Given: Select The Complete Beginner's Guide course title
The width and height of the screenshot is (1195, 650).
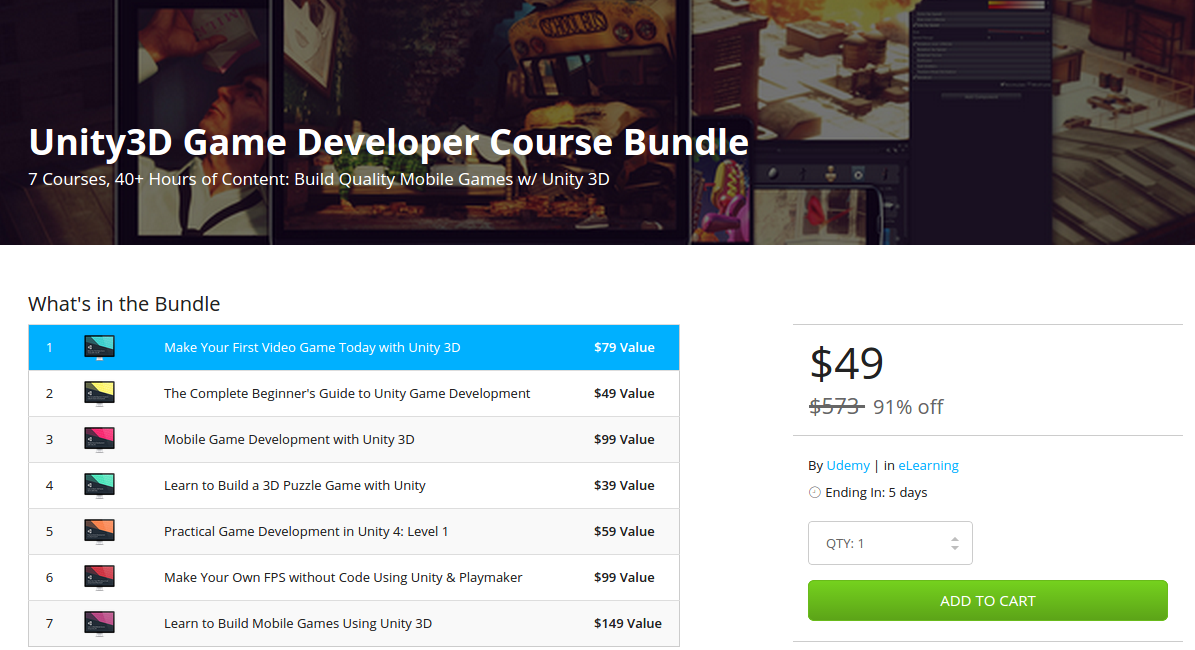Looking at the screenshot, I should [x=347, y=394].
